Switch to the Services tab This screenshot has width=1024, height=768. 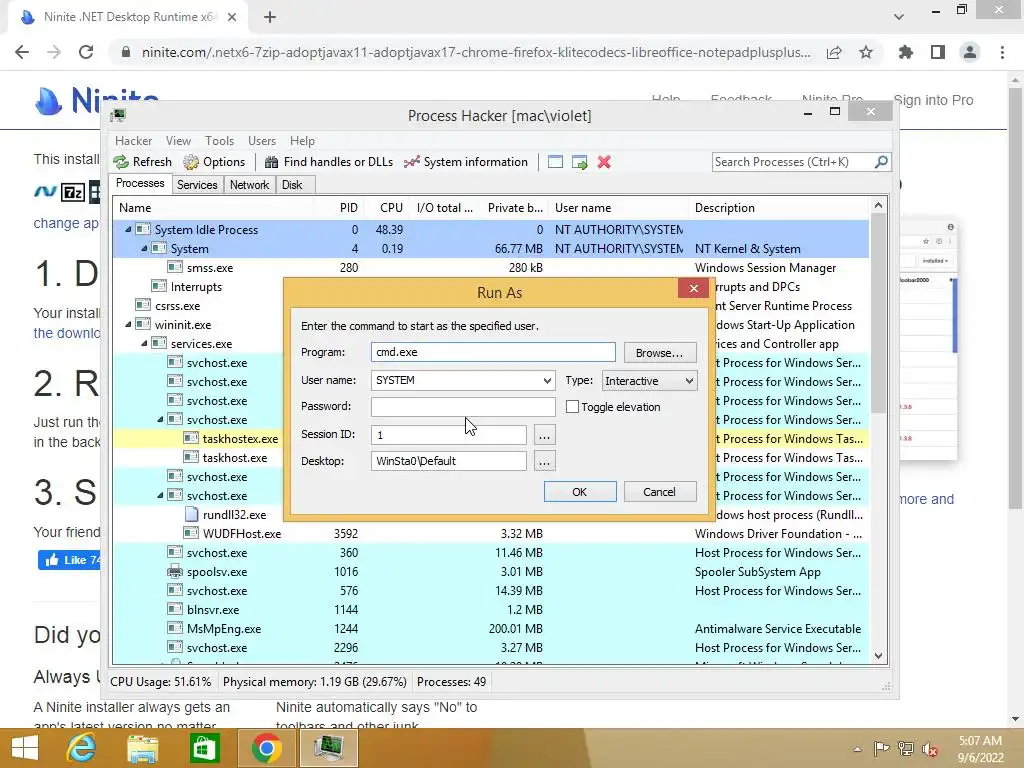(197, 185)
